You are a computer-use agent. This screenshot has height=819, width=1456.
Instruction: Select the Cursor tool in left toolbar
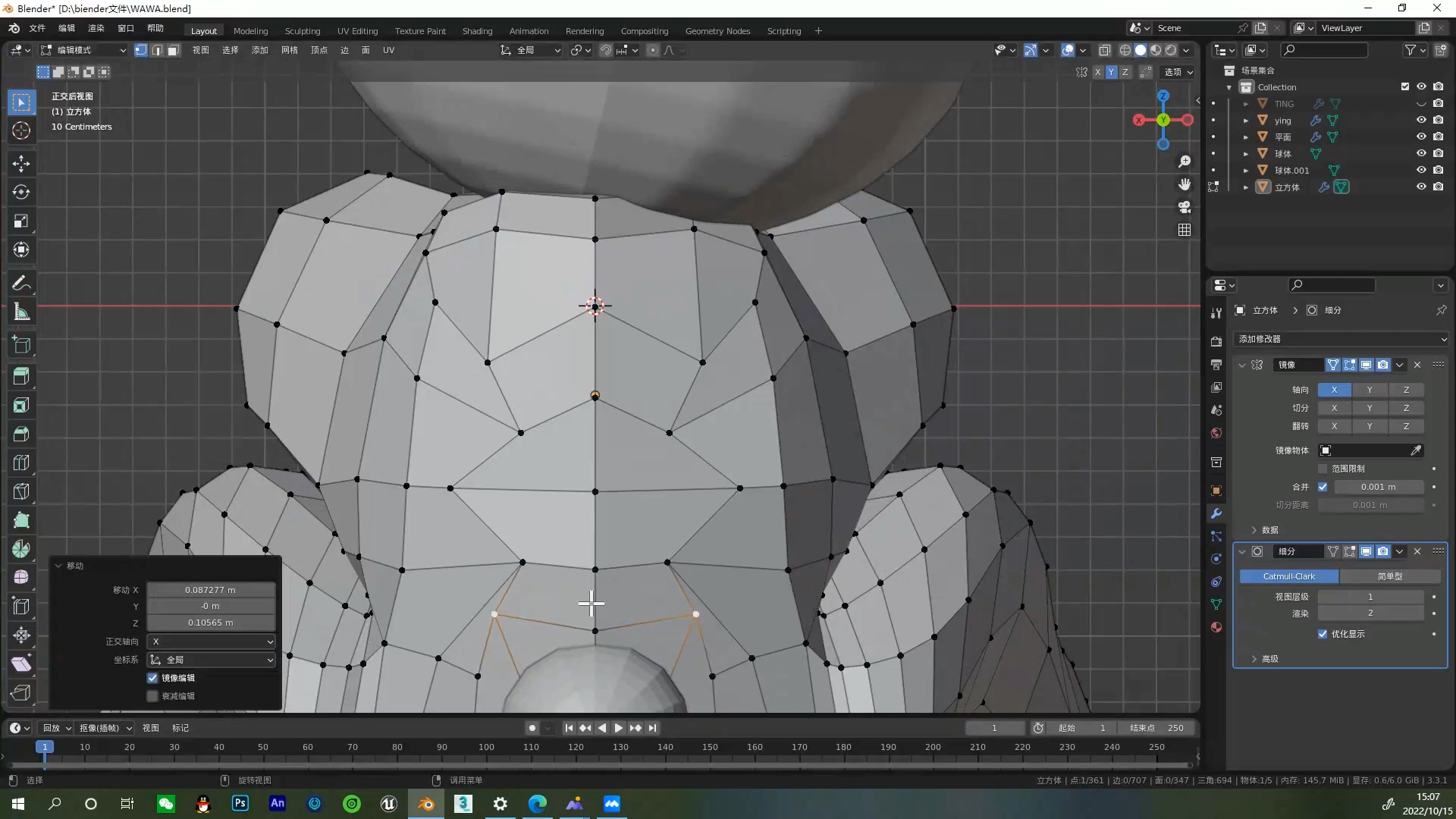coord(21,130)
